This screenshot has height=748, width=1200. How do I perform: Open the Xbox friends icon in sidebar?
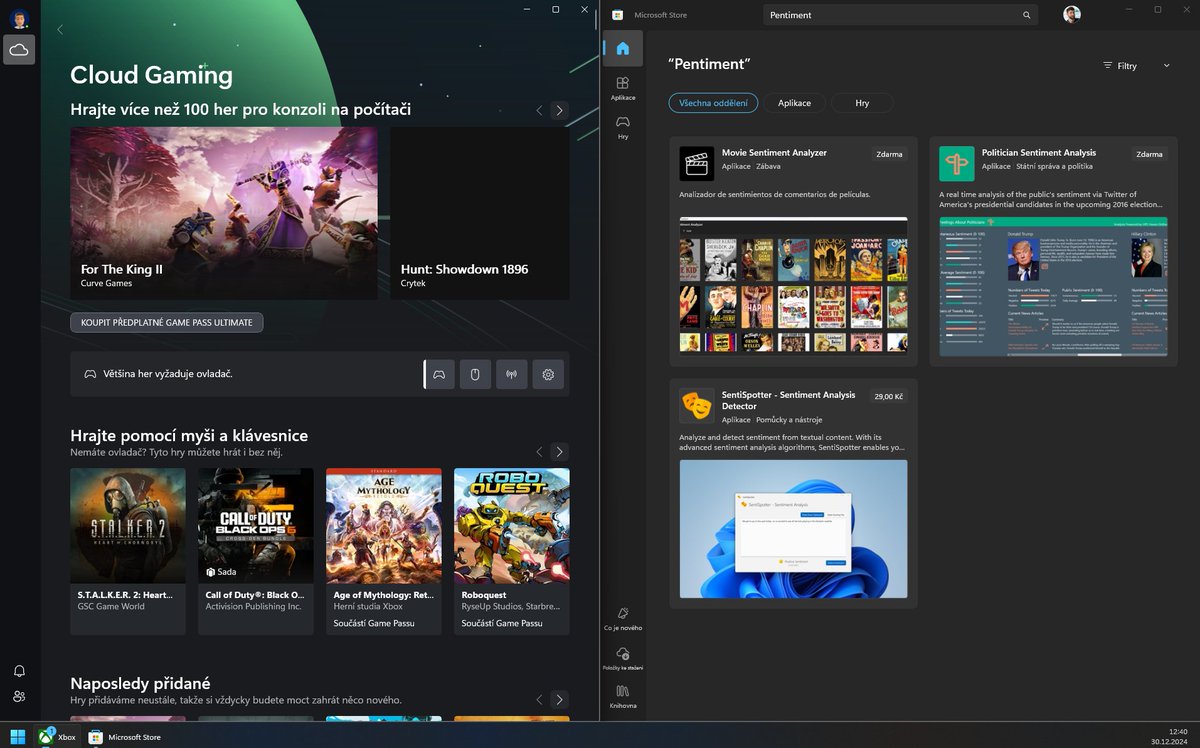pos(19,696)
